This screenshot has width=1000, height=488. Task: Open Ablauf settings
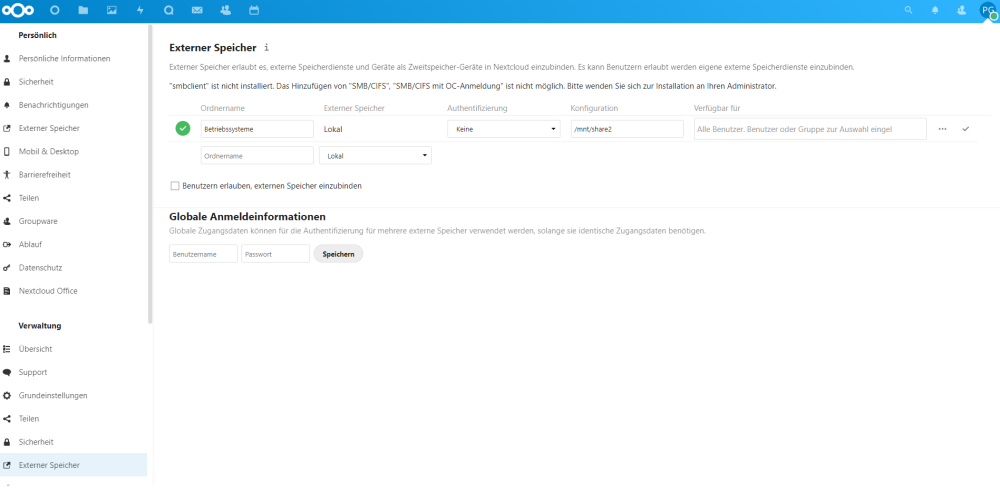pos(31,244)
